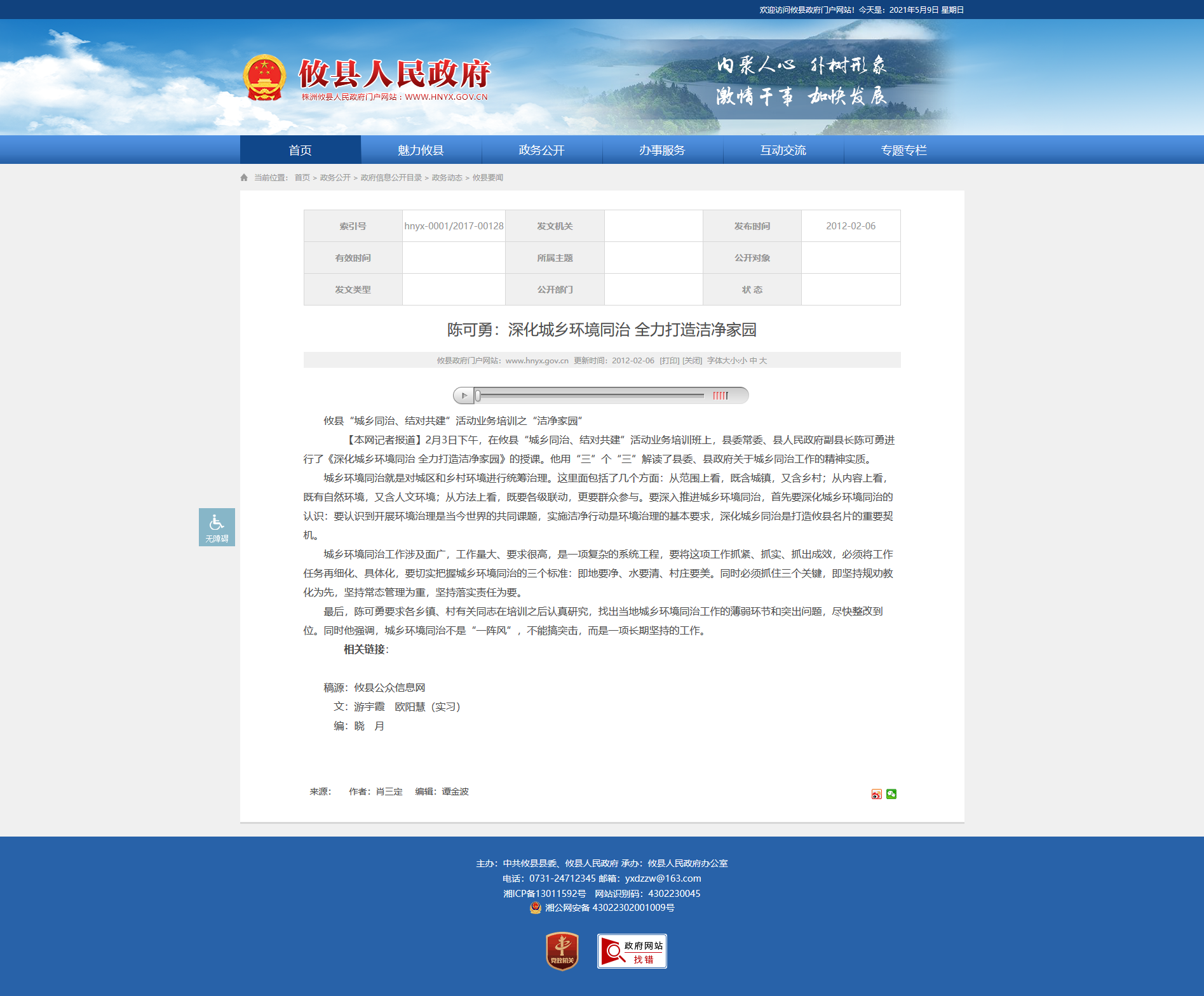
Task: Click the [打印] print link
Action: [x=670, y=360]
